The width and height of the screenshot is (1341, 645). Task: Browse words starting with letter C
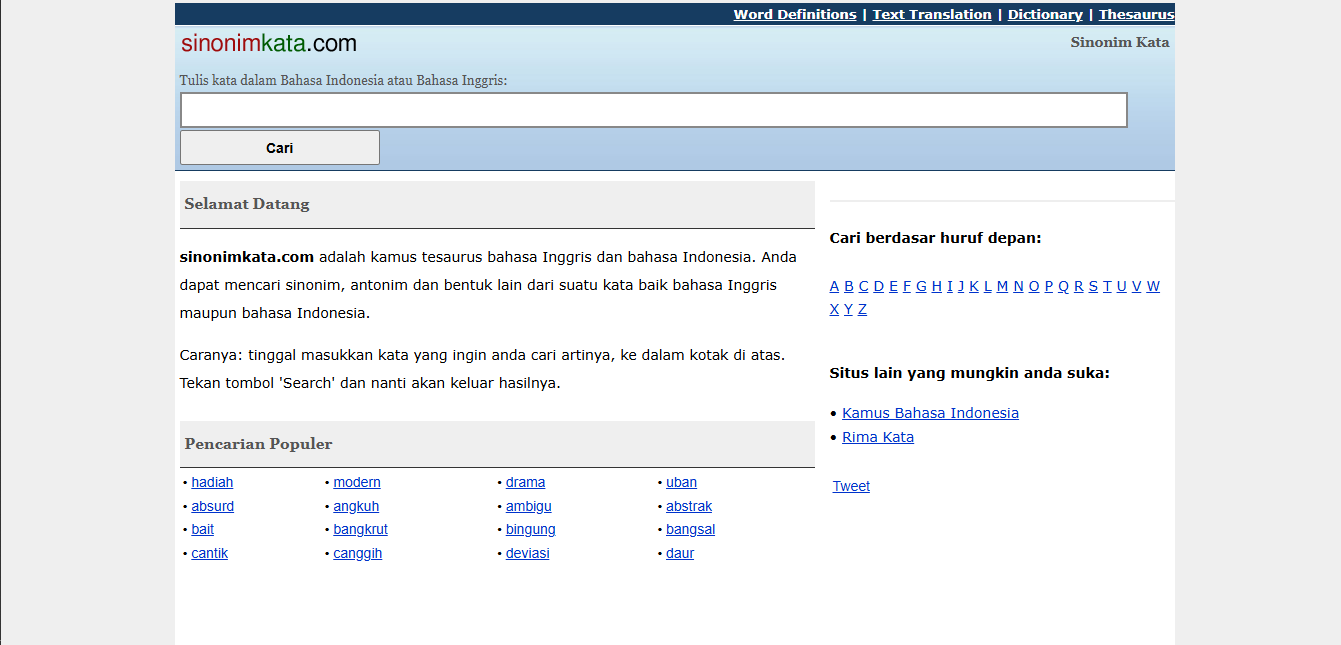(863, 286)
